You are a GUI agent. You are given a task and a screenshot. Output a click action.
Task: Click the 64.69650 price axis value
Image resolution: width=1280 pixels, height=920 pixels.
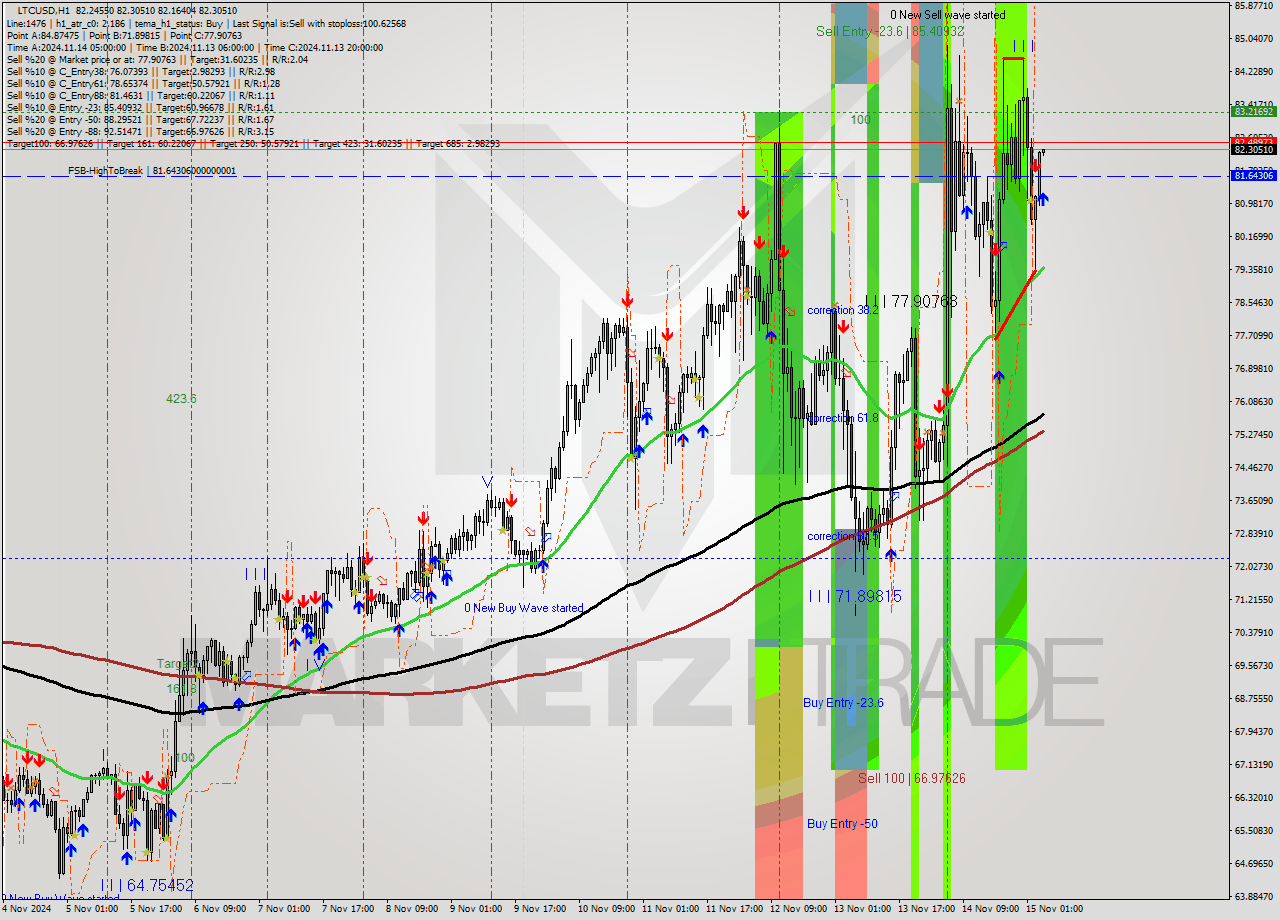pyautogui.click(x=1254, y=863)
